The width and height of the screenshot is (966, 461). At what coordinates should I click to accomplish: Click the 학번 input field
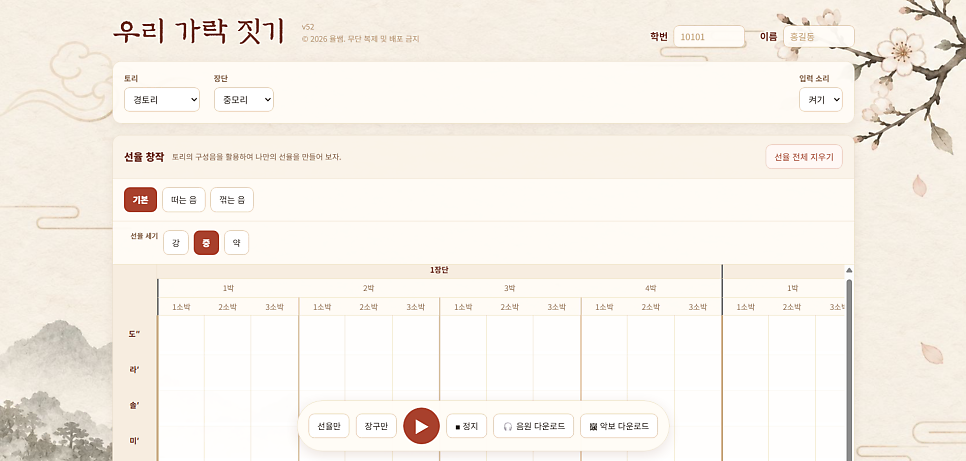click(x=709, y=36)
